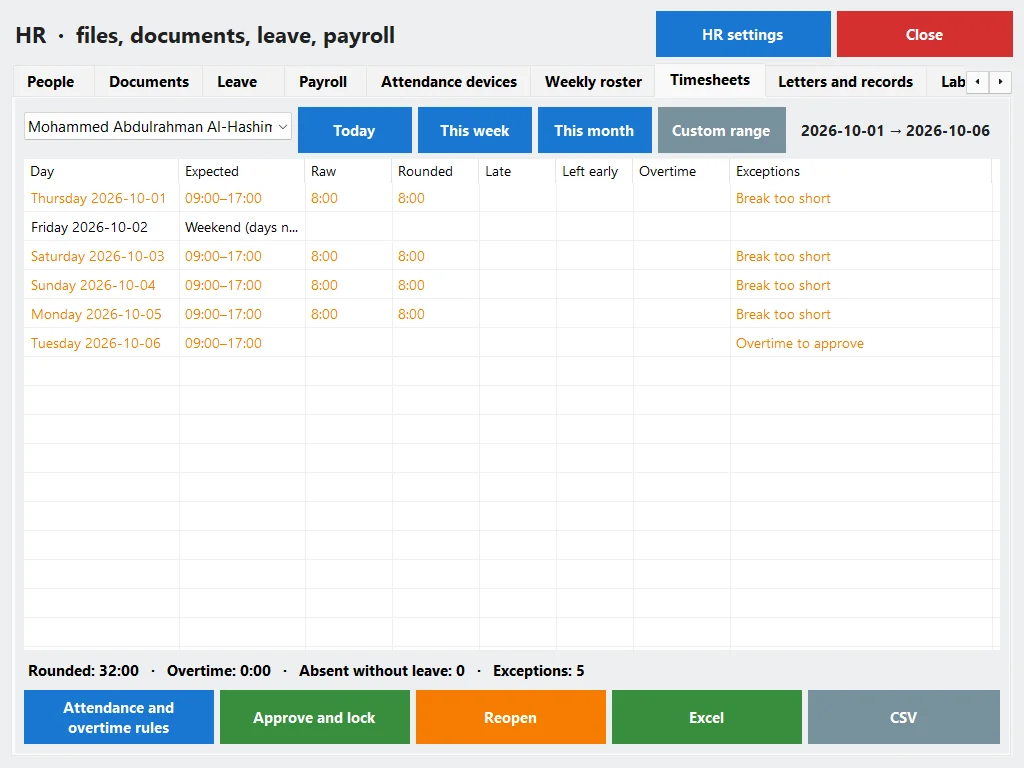
Task: Open Letters and records tab
Action: (x=845, y=82)
